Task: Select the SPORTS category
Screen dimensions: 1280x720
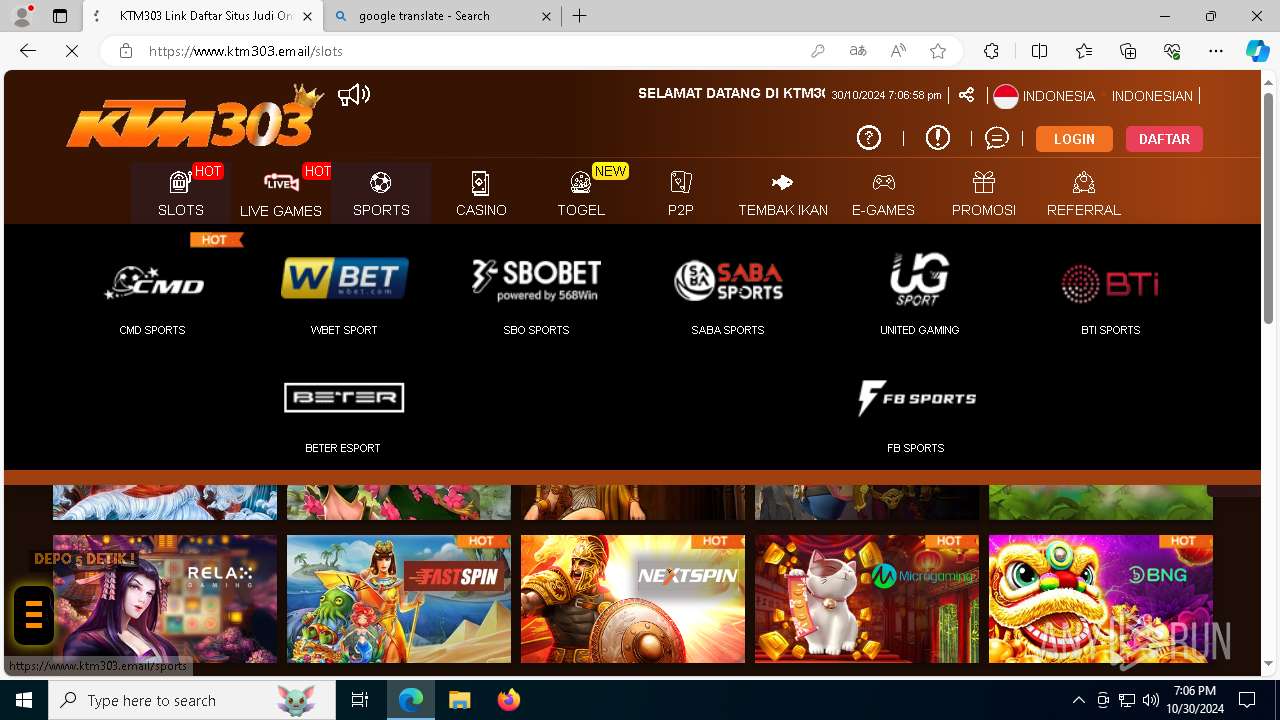Action: pyautogui.click(x=381, y=193)
